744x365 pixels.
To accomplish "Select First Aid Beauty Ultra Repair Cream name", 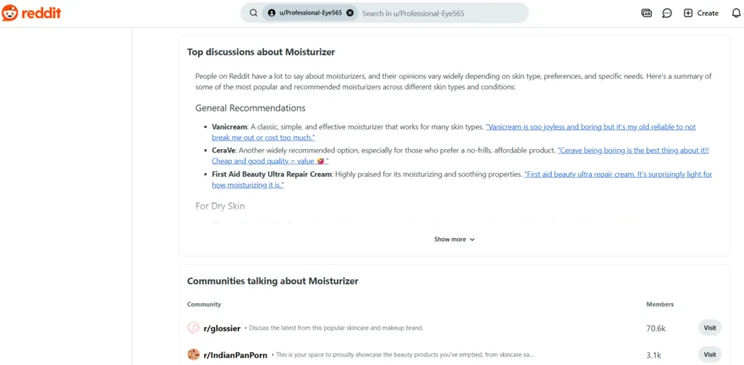I will (x=271, y=174).
